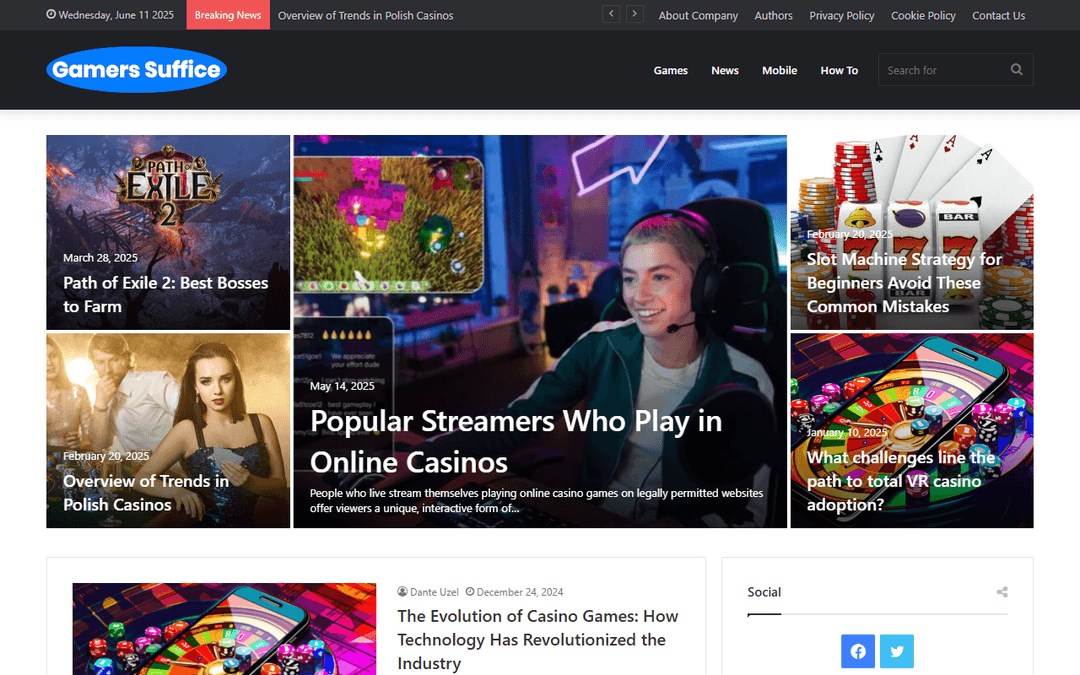Go to About Company page
This screenshot has width=1080, height=675.
[x=698, y=15]
